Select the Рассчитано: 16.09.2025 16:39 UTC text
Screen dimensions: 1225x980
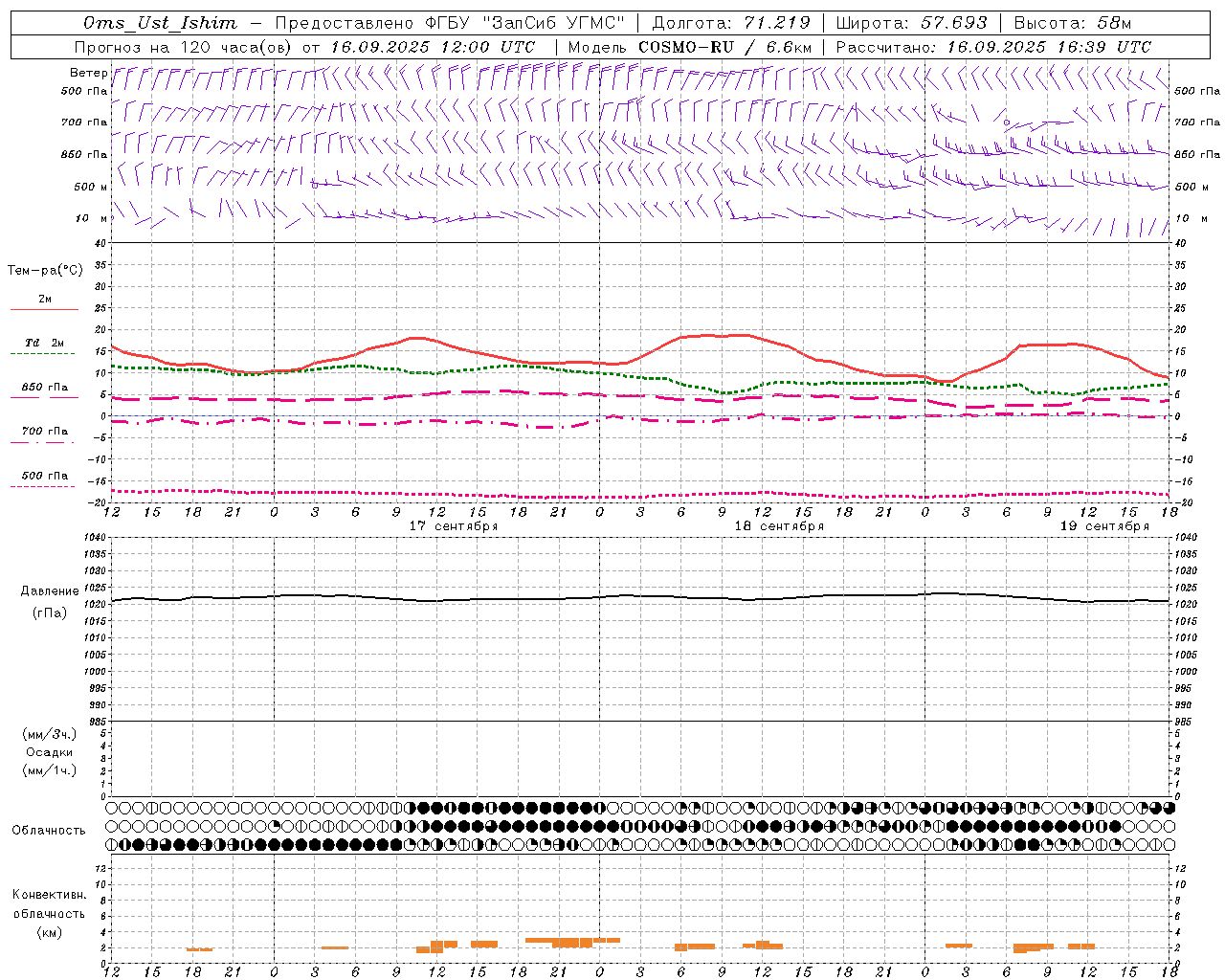(x=993, y=47)
